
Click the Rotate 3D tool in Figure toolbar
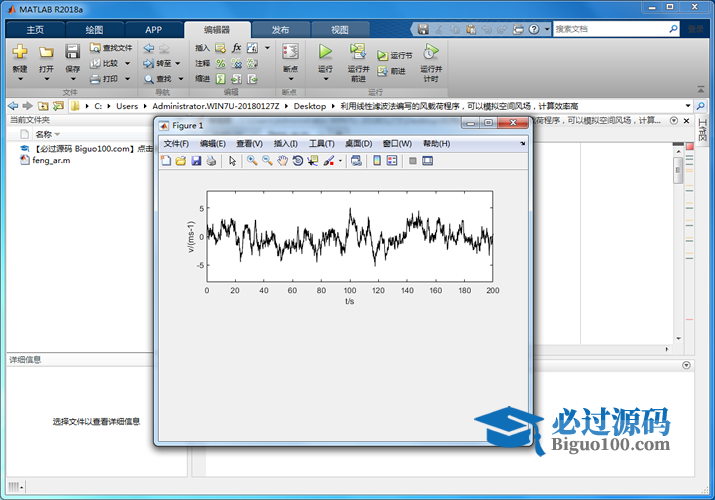coord(298,160)
